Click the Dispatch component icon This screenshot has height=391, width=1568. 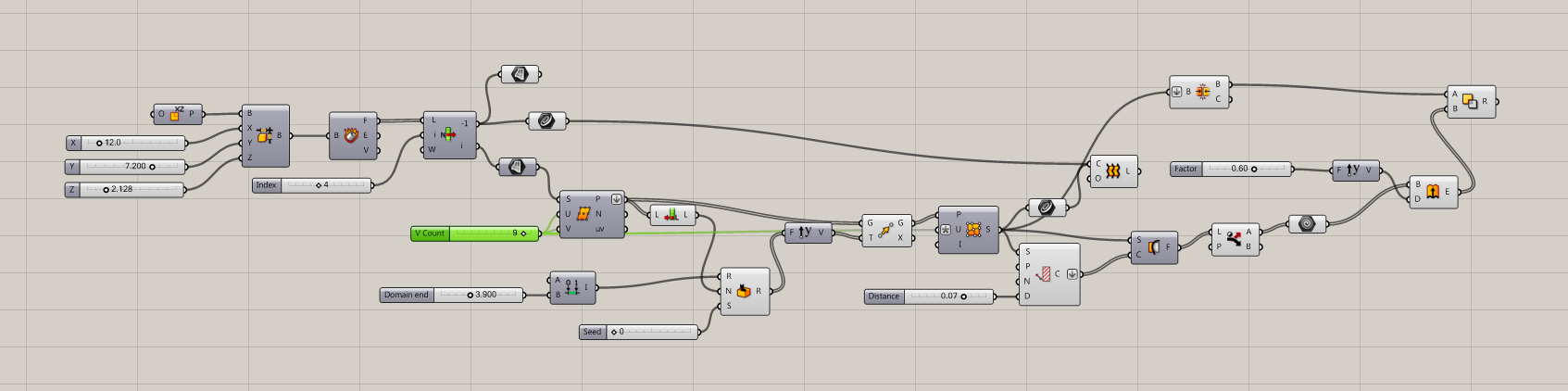click(x=1234, y=239)
